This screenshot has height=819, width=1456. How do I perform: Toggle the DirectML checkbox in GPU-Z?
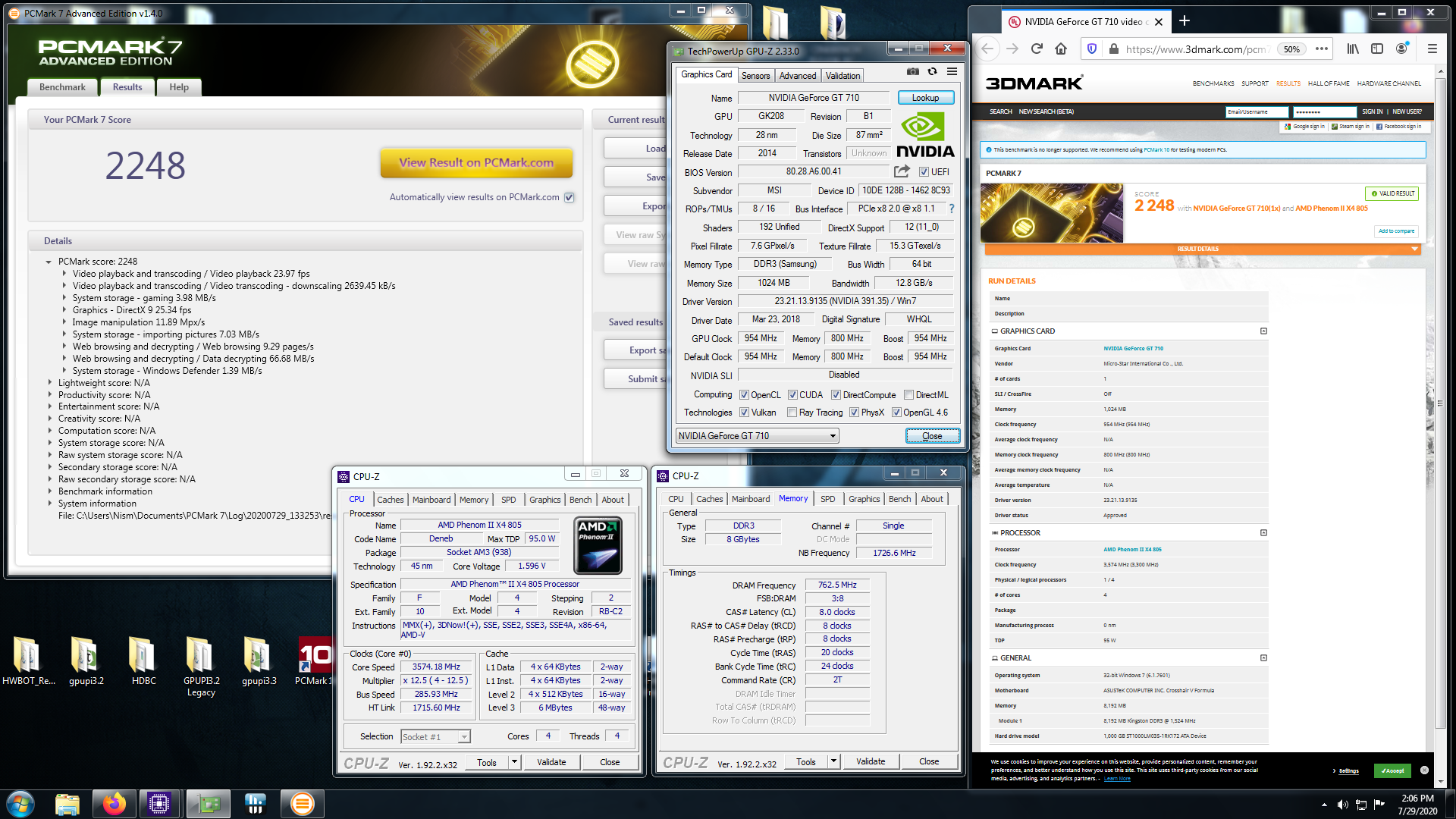[908, 395]
